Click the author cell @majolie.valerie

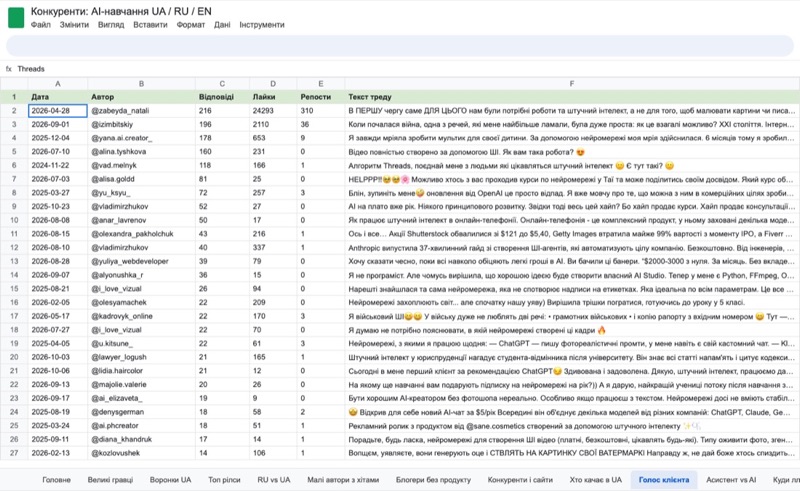(x=141, y=384)
